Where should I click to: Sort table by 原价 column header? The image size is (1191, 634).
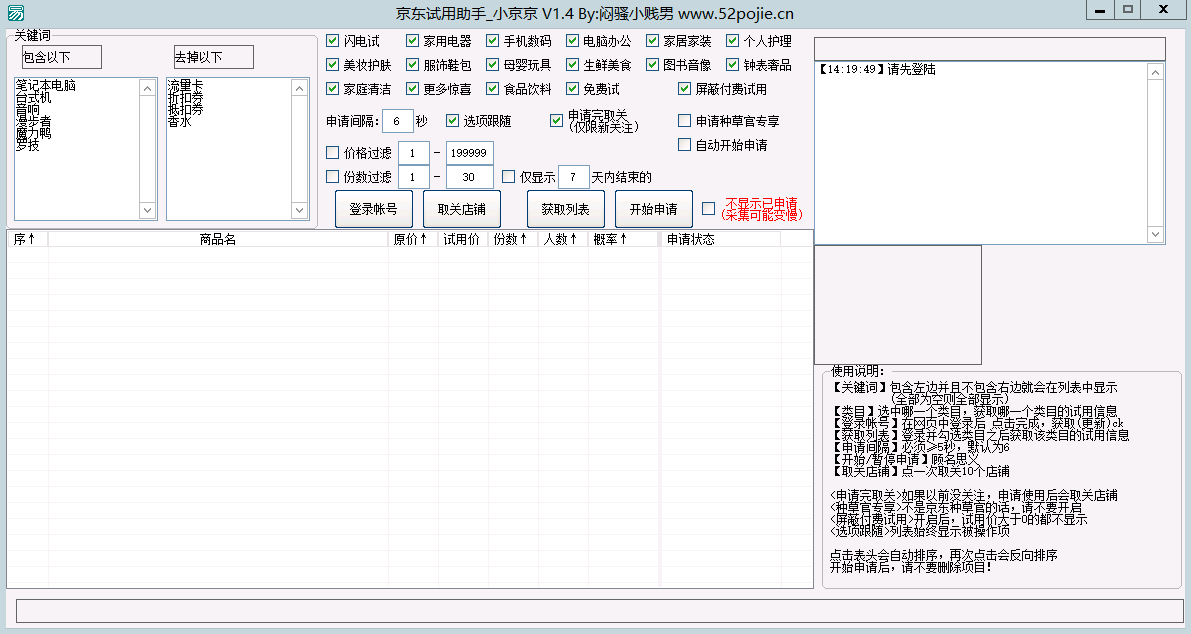point(412,239)
